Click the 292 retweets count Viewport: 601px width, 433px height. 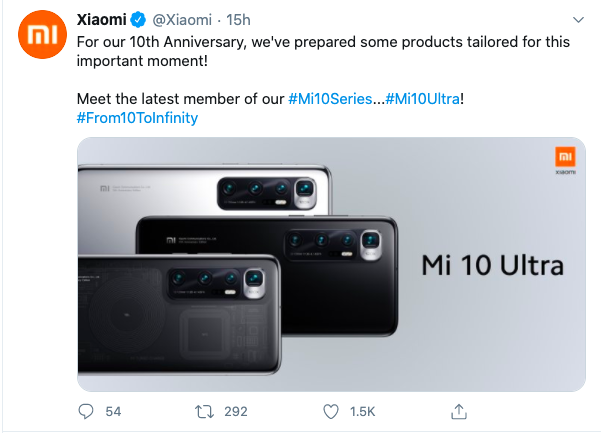[236, 411]
